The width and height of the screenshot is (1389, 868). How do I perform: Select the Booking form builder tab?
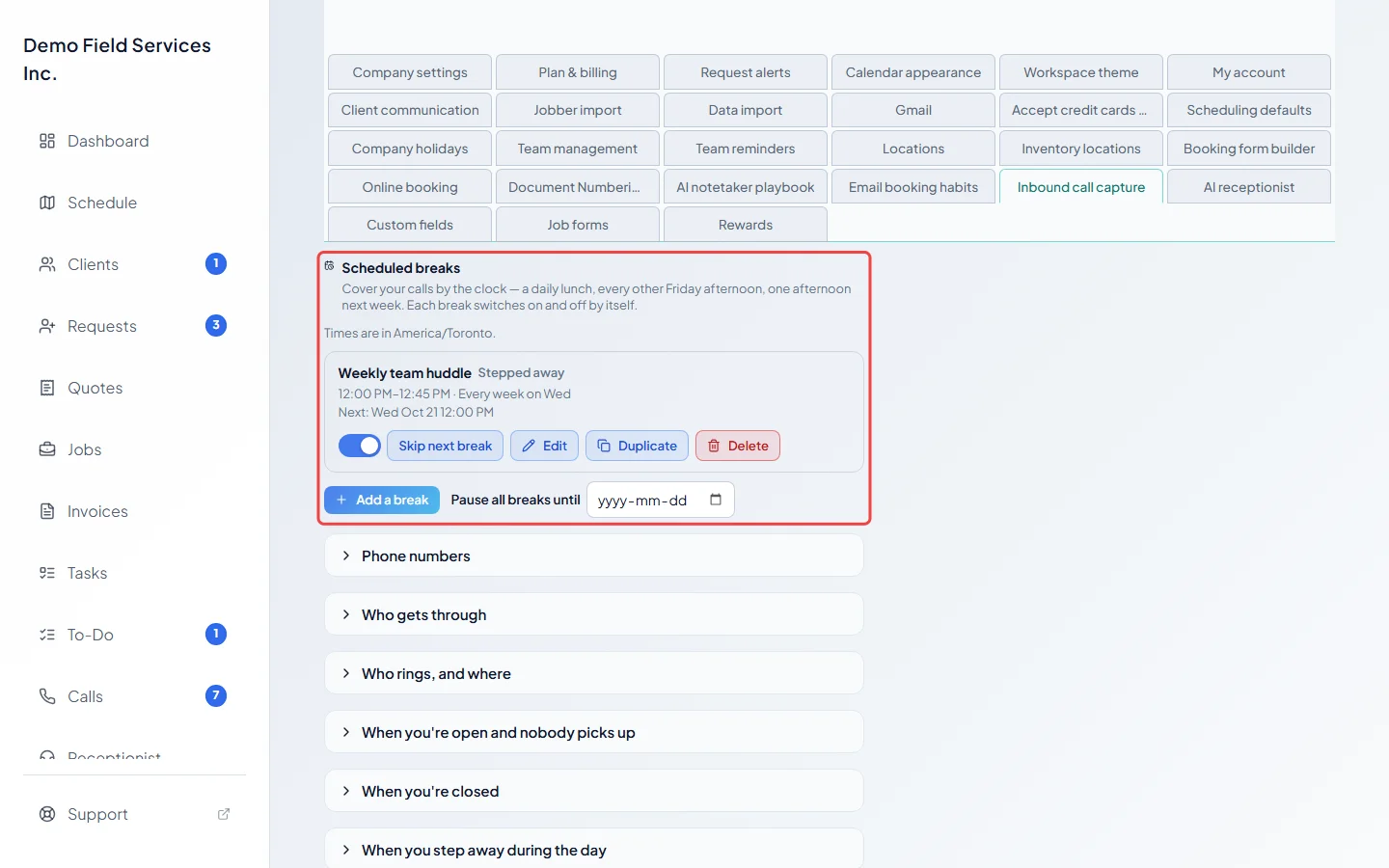pyautogui.click(x=1249, y=149)
